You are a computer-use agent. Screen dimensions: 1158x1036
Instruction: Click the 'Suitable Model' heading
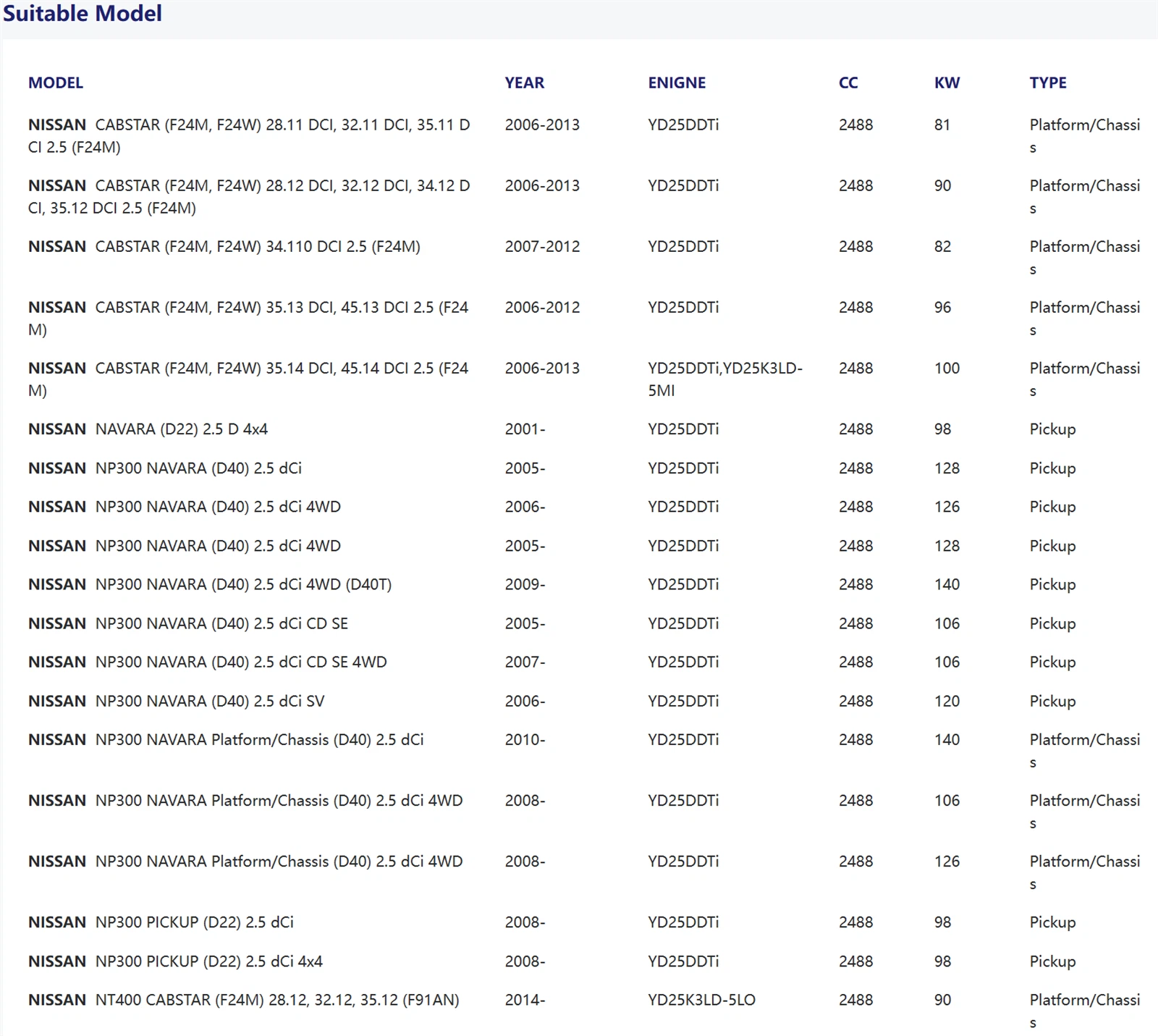(82, 13)
